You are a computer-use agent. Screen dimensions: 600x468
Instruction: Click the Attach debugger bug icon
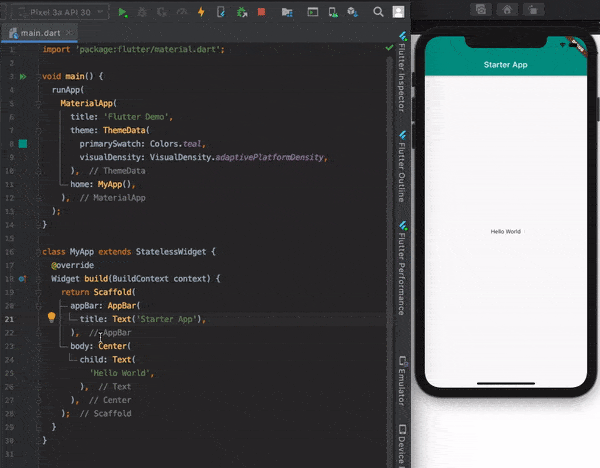(241, 12)
